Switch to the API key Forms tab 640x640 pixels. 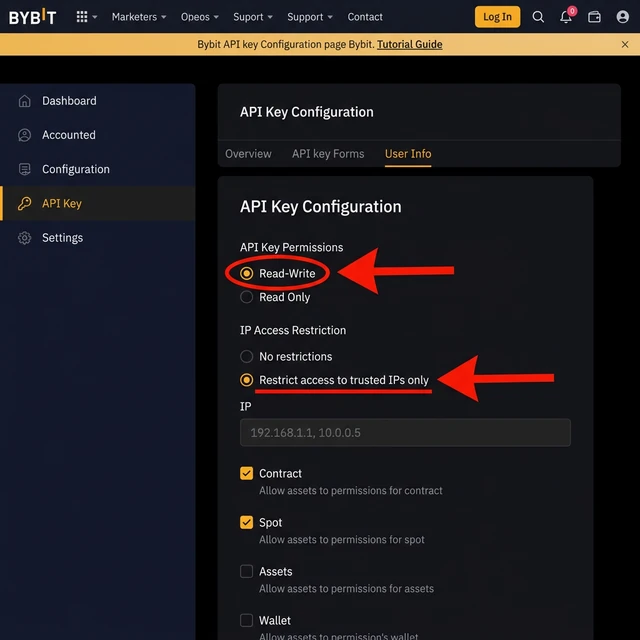(328, 154)
